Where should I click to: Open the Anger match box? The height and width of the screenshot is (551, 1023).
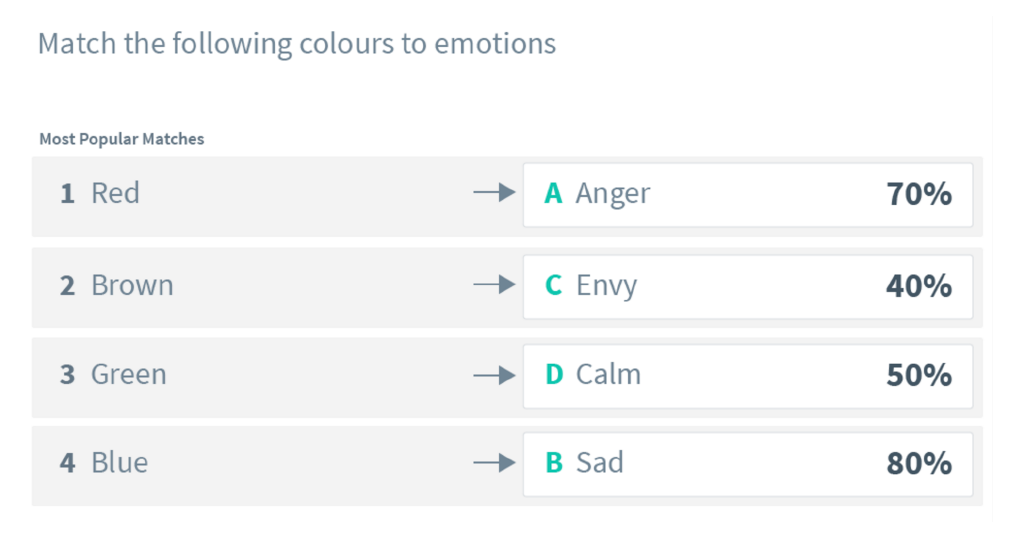point(748,195)
